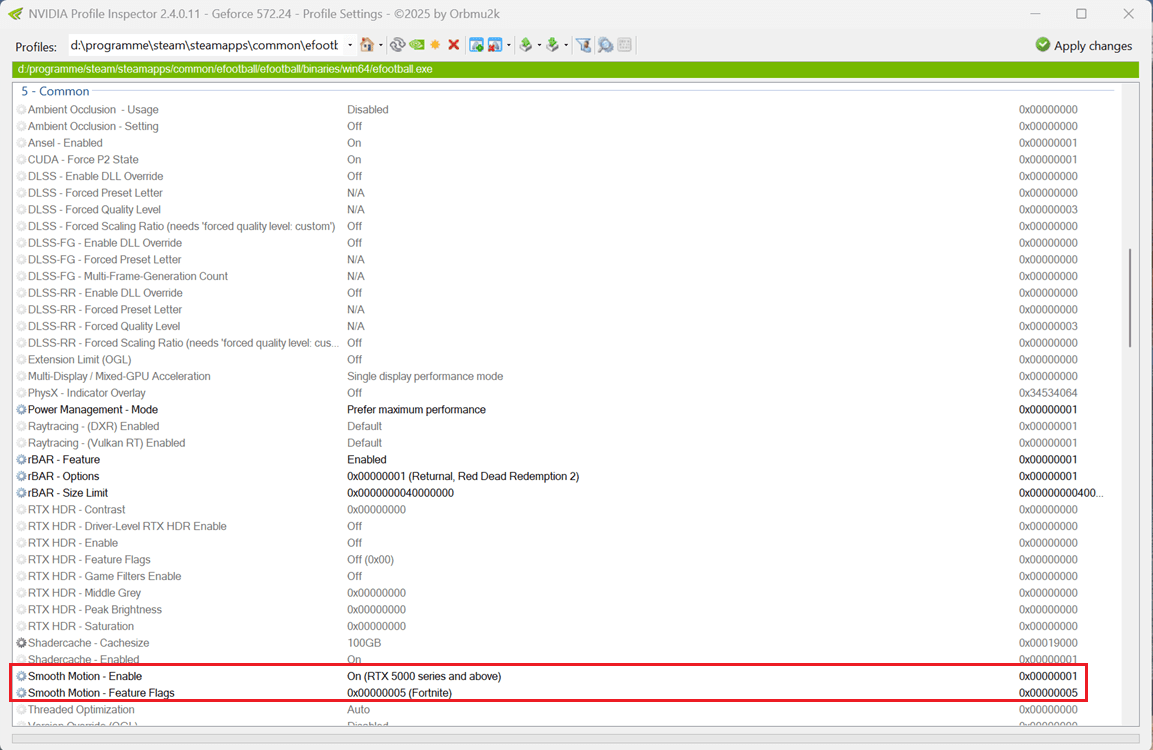1153x750 pixels.
Task: Click Default value of Raytracing - (Vulkan RT) Enabled
Action: click(x=365, y=443)
